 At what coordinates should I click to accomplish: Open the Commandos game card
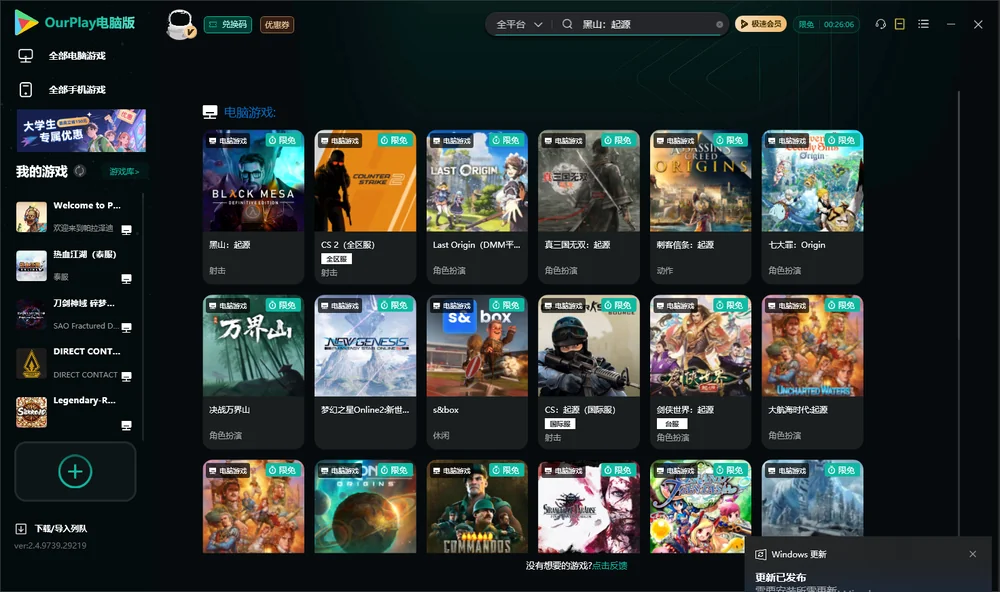pyautogui.click(x=477, y=507)
